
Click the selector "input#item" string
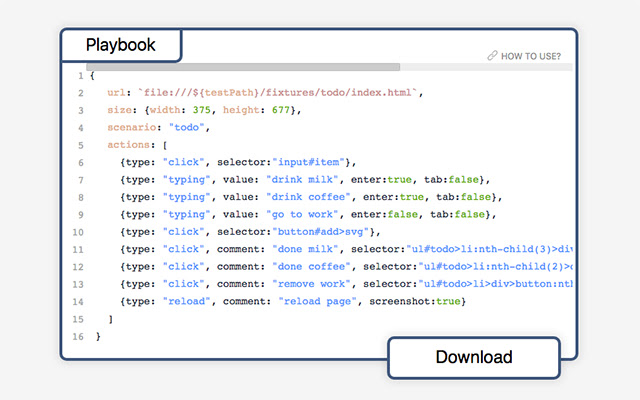point(308,162)
